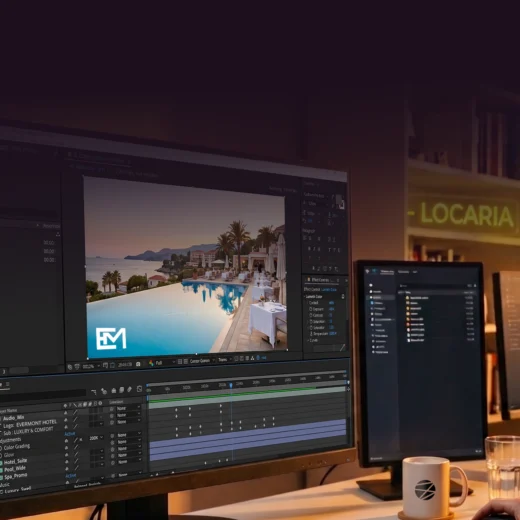Select the Spa_Promo layer

click(16, 476)
